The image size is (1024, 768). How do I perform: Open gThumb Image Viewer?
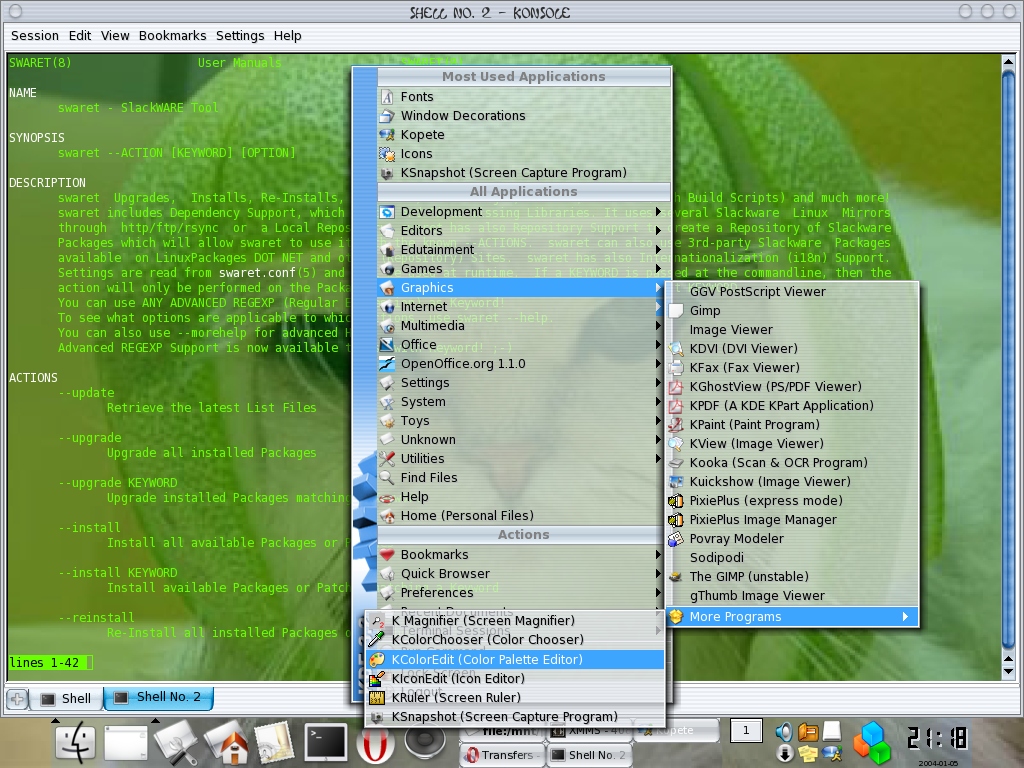pos(792,596)
